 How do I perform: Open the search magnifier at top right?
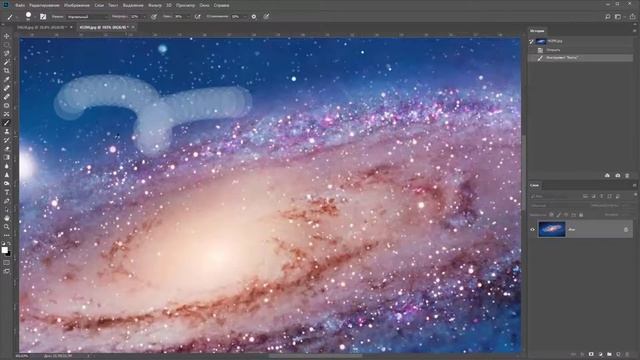coord(608,17)
